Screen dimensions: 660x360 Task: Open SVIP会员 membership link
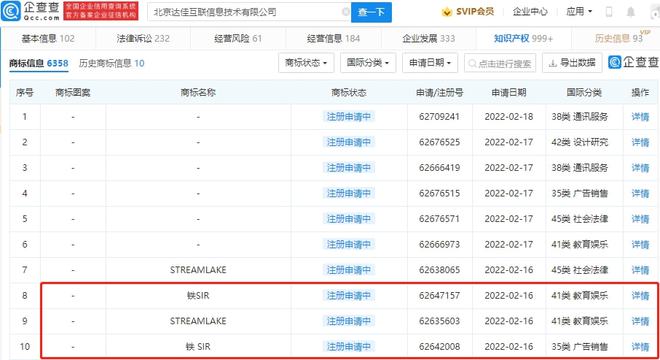pos(475,12)
